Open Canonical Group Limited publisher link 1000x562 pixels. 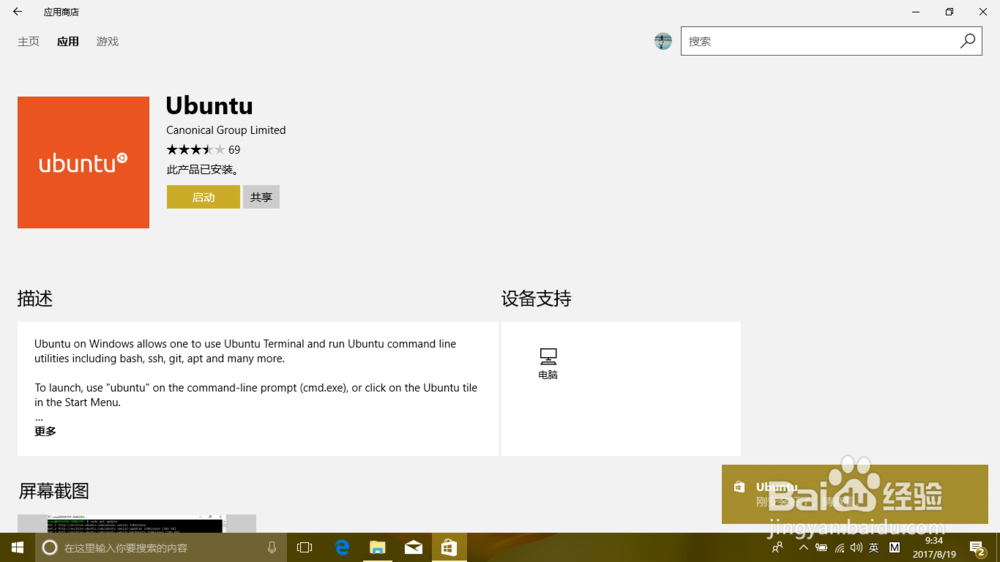pyautogui.click(x=226, y=130)
